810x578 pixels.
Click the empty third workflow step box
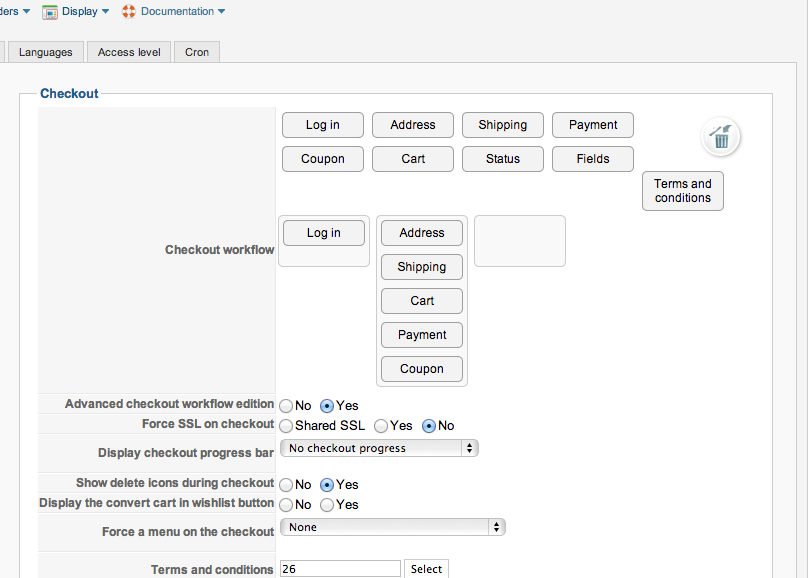coord(520,241)
